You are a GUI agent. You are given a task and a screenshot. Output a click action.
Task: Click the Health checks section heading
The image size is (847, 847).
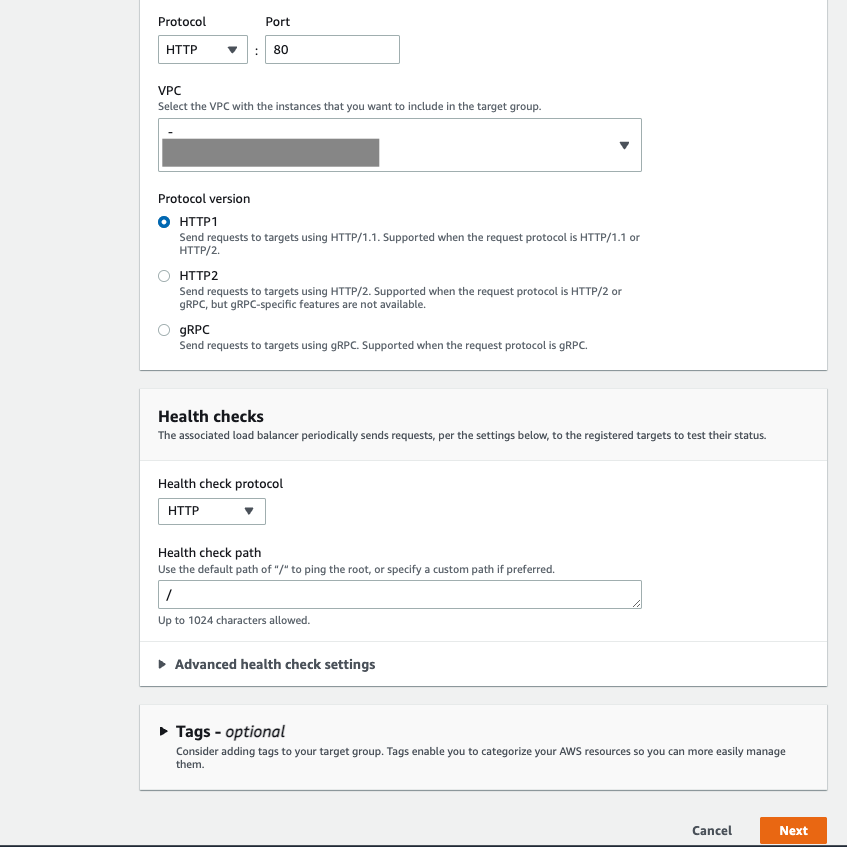coord(210,416)
